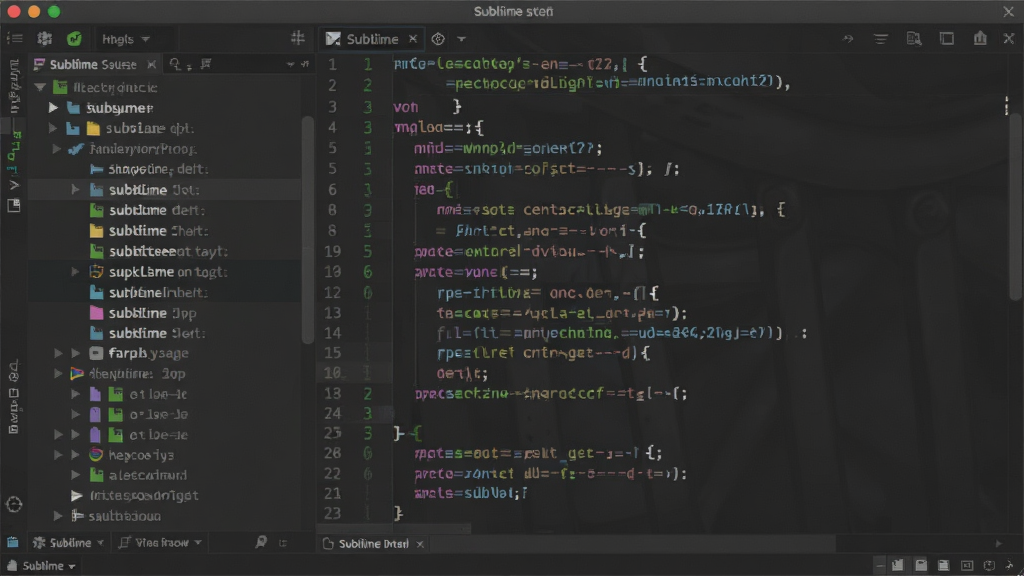This screenshot has height=576, width=1024.
Task: Click the sidebar vertical scrollbar
Action: click(x=308, y=230)
